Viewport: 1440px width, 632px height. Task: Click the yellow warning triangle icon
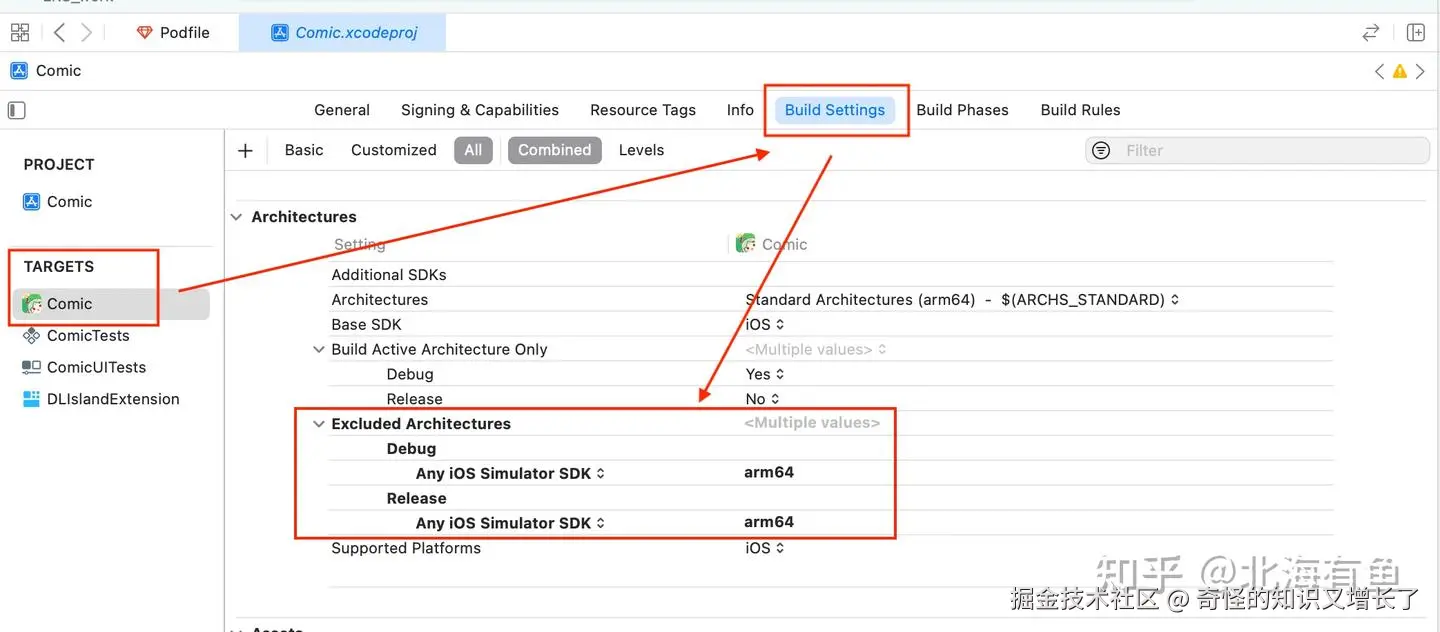(1400, 71)
